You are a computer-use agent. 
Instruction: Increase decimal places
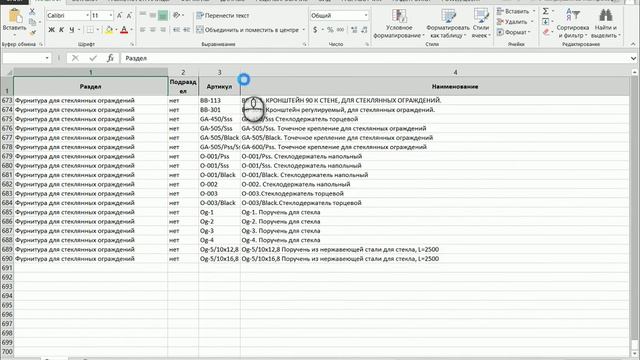[x=354, y=30]
